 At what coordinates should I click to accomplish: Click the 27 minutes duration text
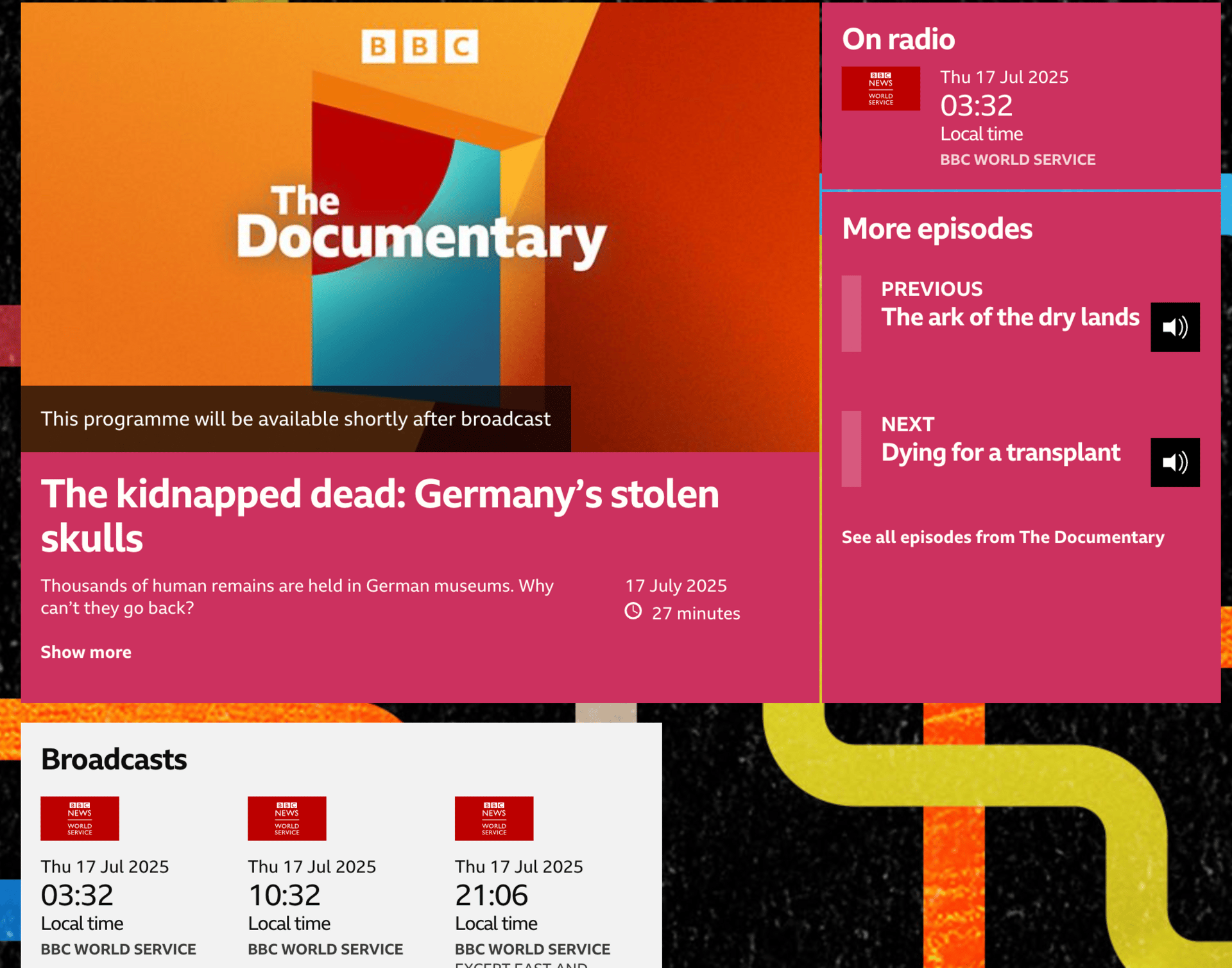click(x=696, y=614)
